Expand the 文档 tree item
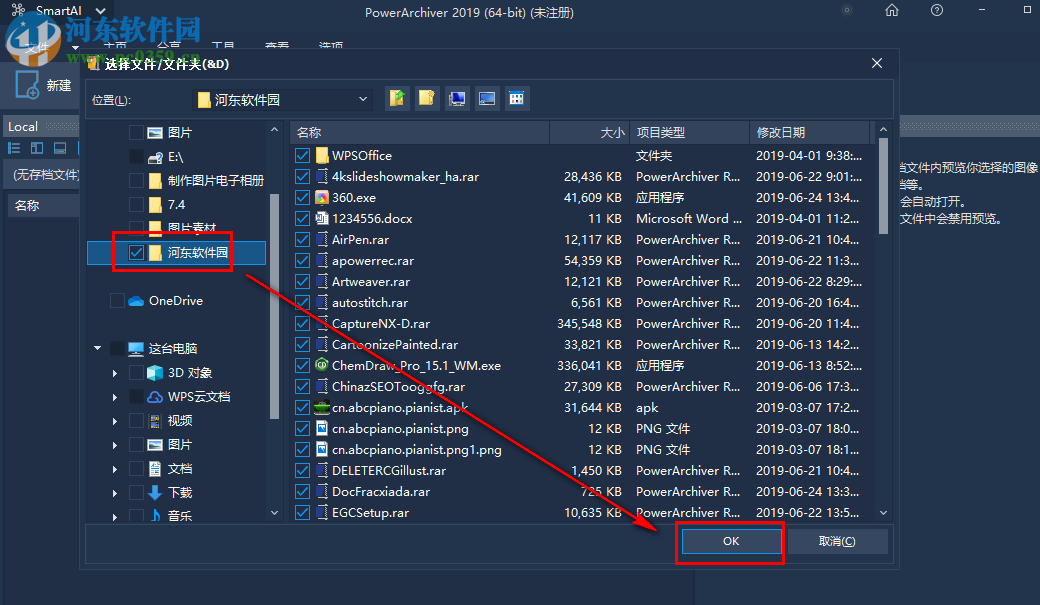 coord(113,468)
